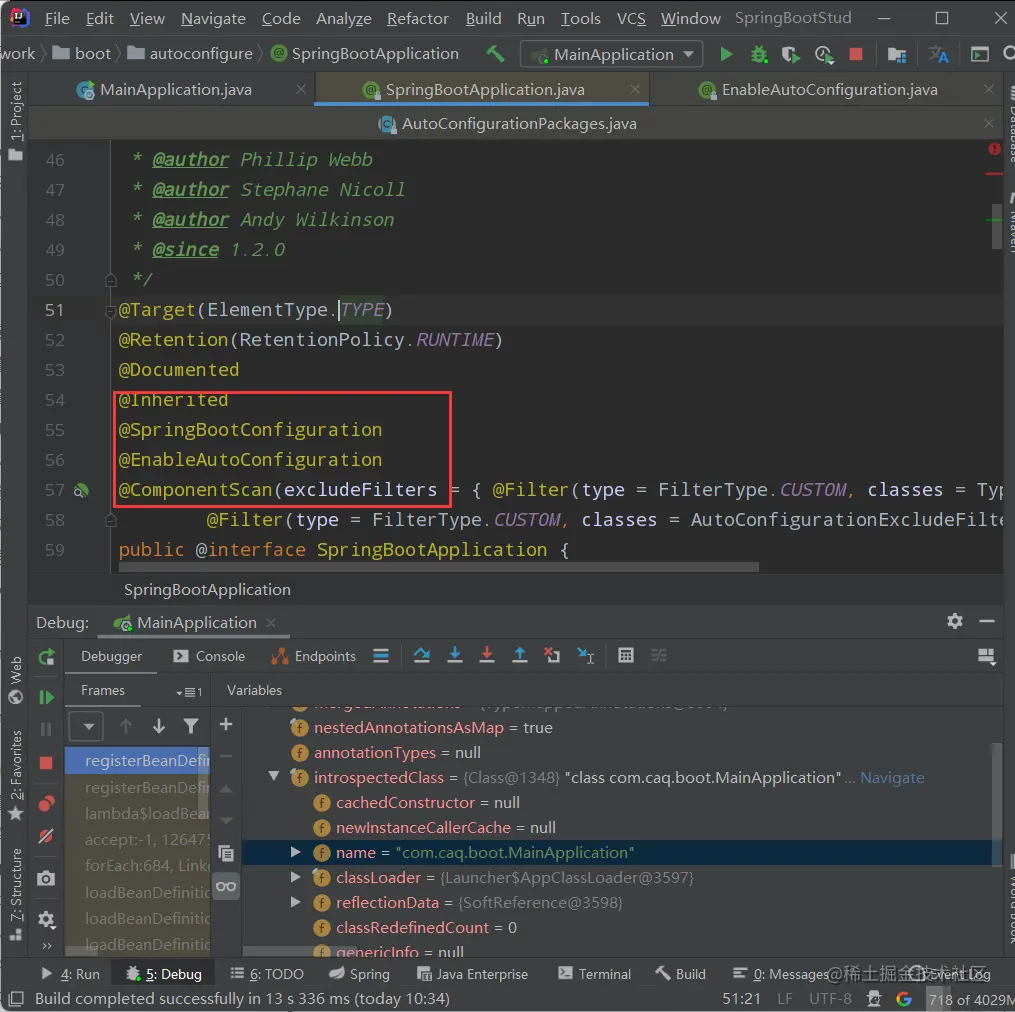The width and height of the screenshot is (1015, 1012).
Task: Select registerBeanDefi top highlighted frame
Action: pos(137,760)
